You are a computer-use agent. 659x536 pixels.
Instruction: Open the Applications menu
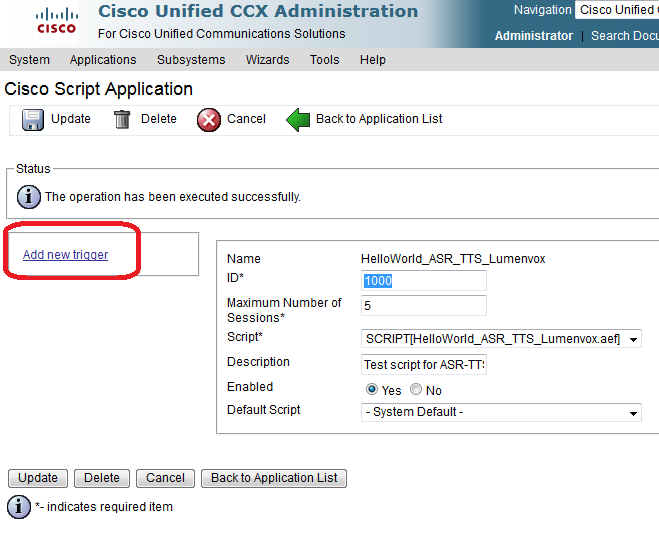(103, 60)
